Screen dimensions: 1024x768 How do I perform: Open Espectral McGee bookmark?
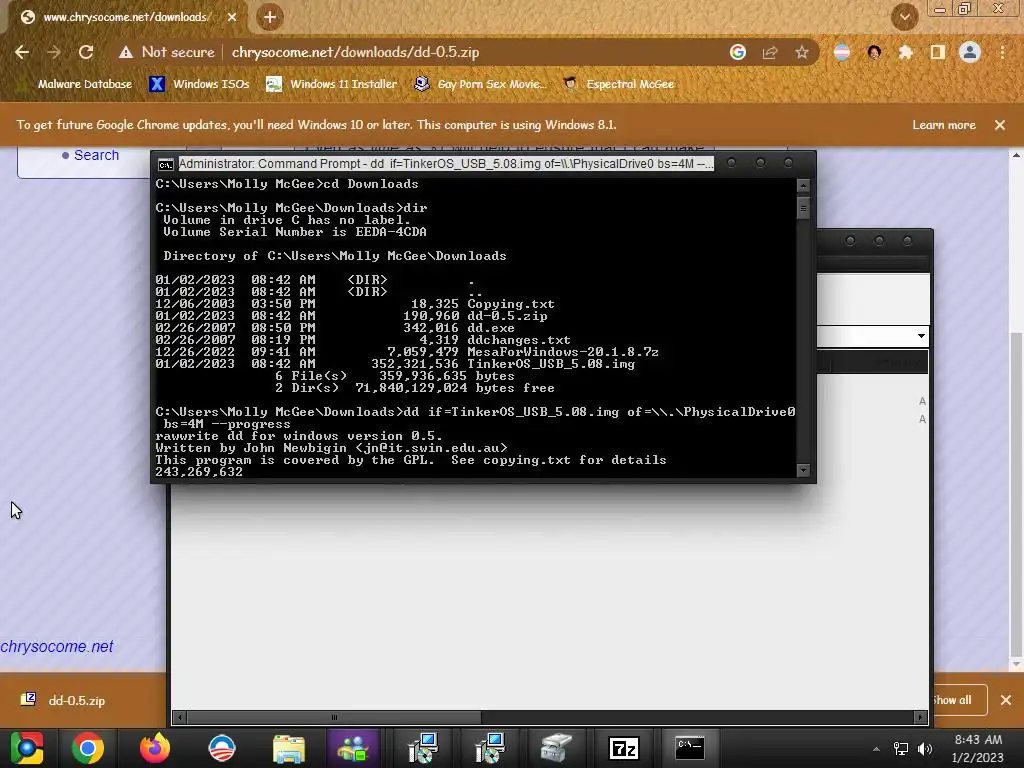(618, 84)
